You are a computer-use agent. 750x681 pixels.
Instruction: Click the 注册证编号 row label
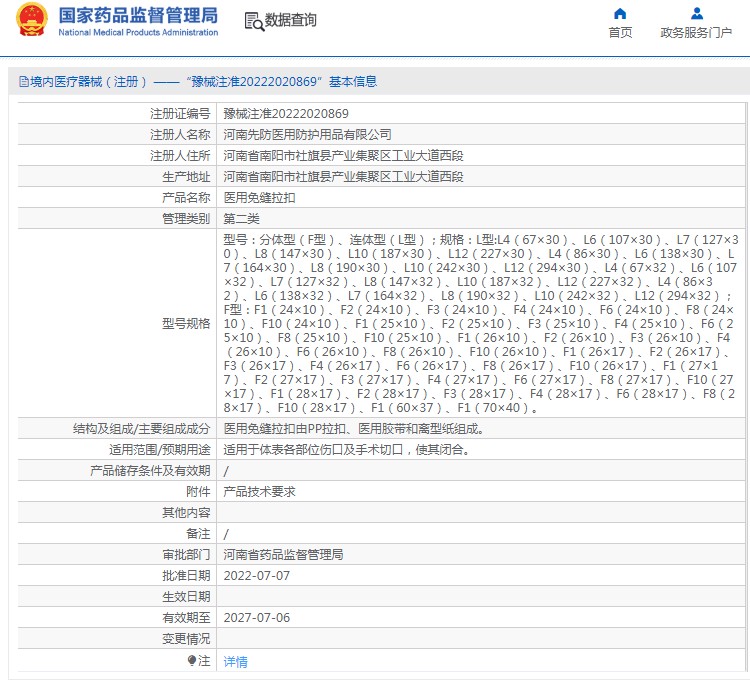coord(180,114)
